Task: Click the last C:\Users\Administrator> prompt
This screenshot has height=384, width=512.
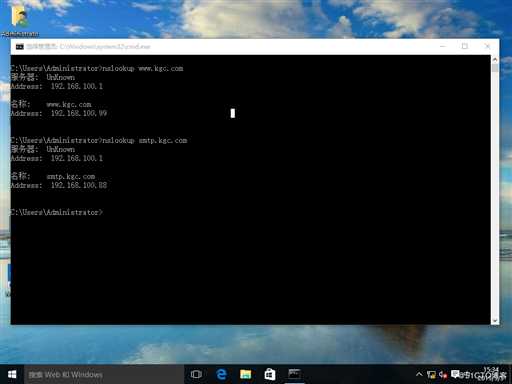Action: point(57,212)
